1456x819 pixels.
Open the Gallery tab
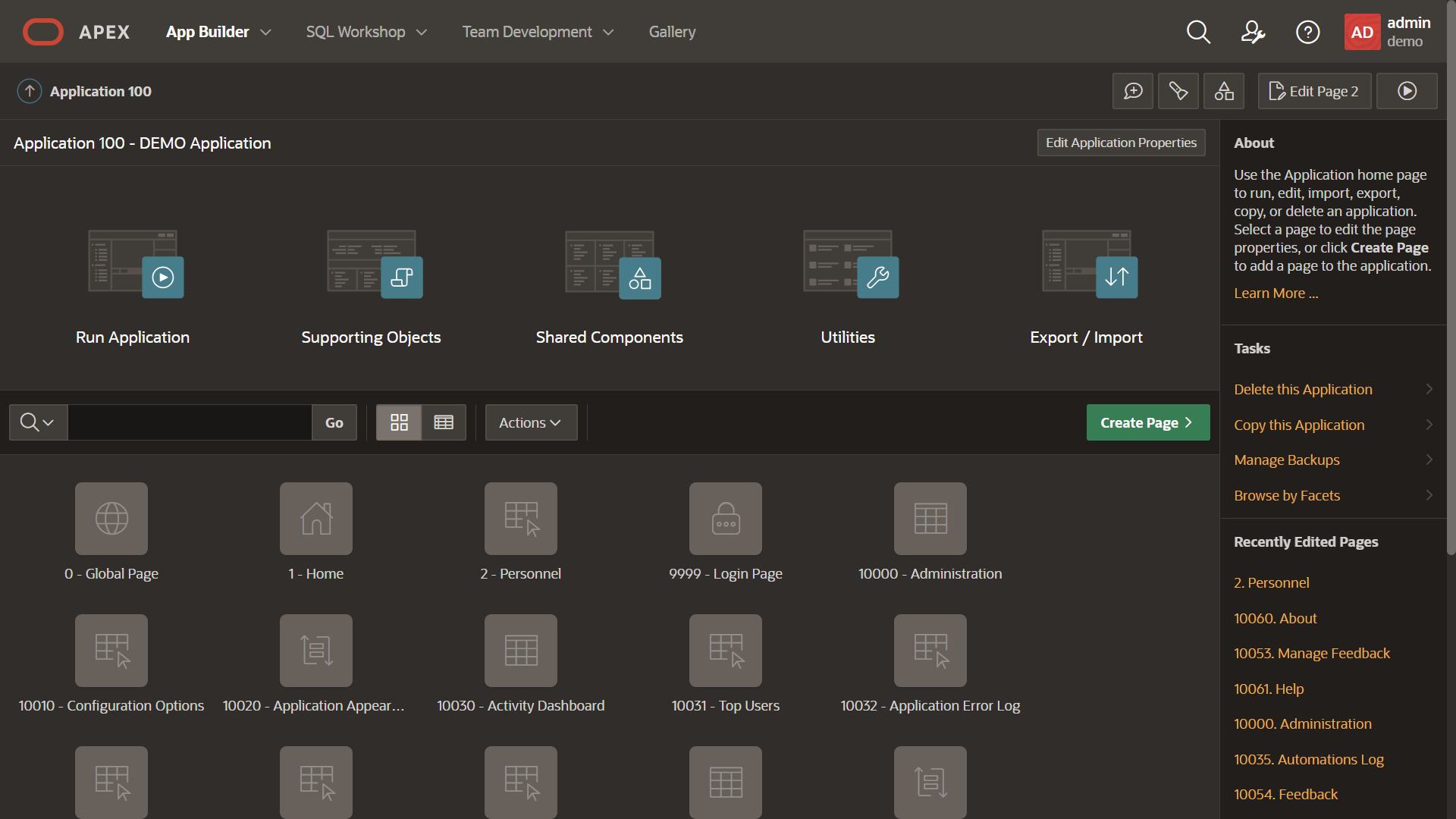click(672, 32)
